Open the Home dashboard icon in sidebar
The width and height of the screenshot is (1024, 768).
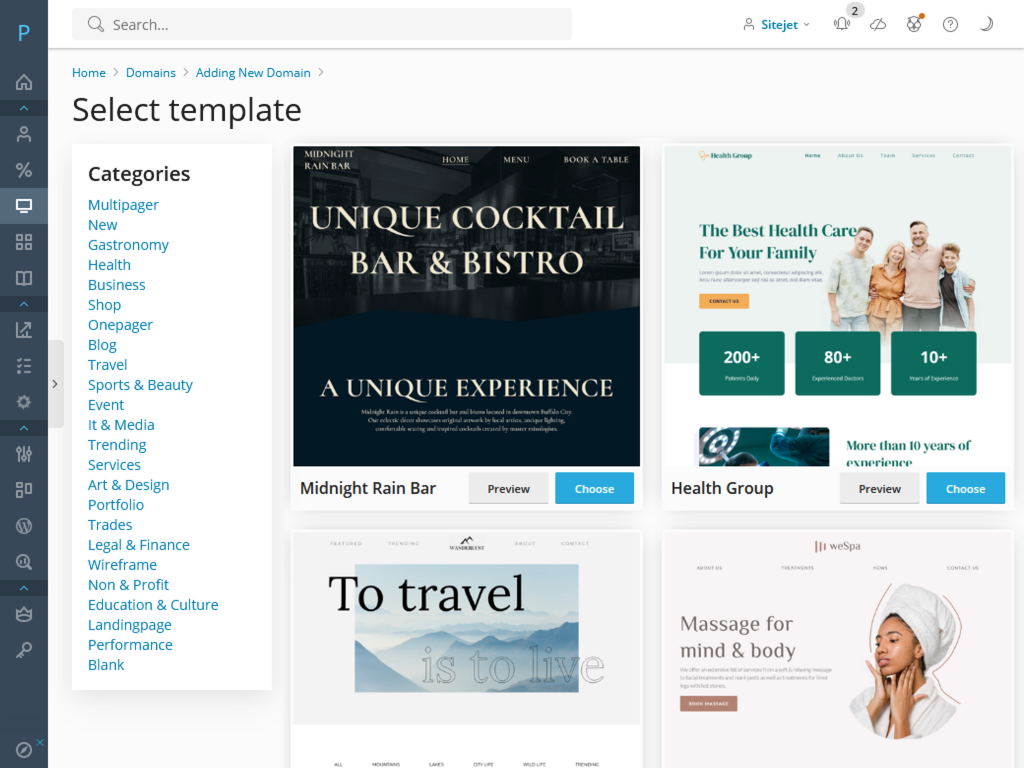tap(24, 82)
